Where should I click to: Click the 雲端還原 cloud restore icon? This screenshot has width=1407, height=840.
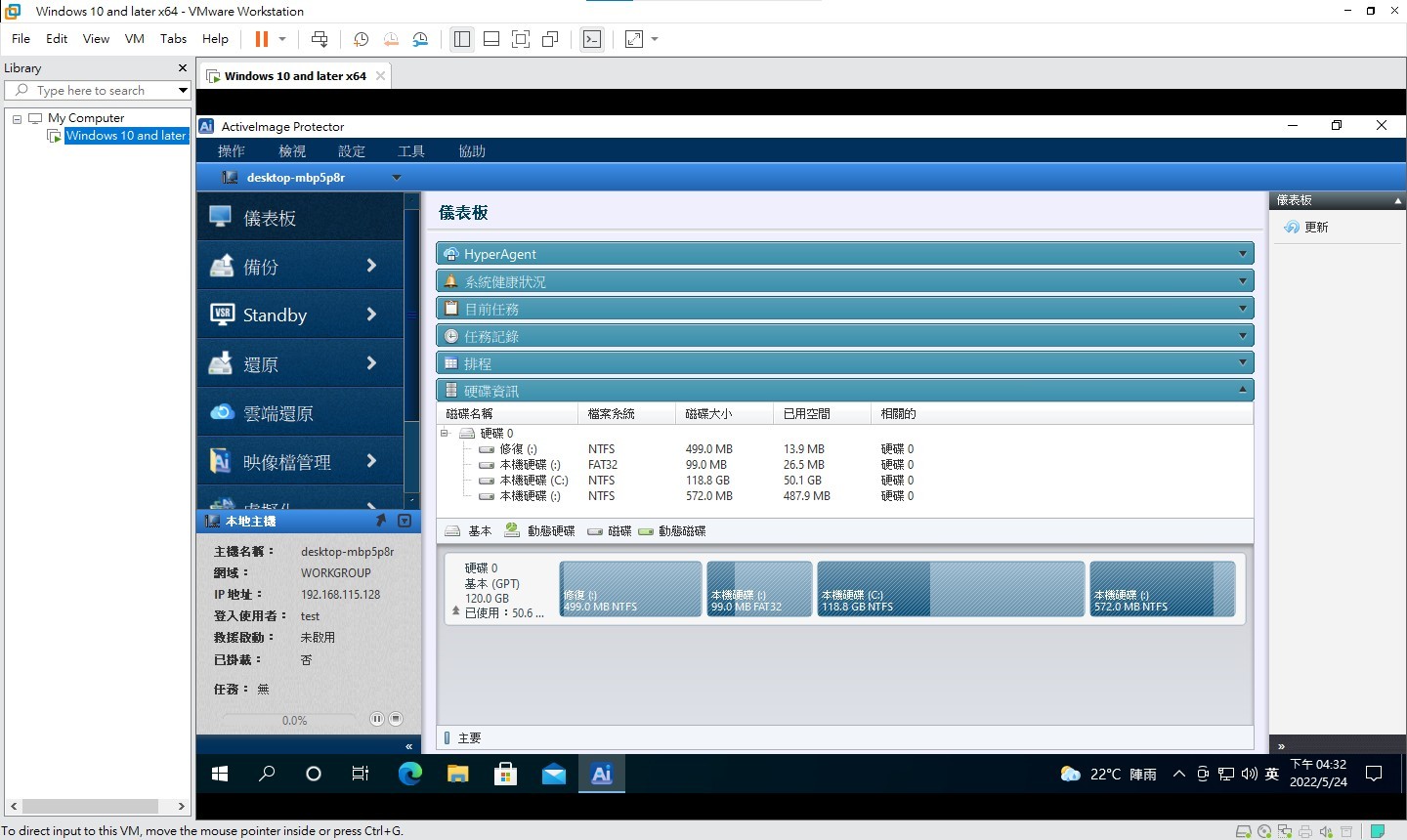[222, 412]
